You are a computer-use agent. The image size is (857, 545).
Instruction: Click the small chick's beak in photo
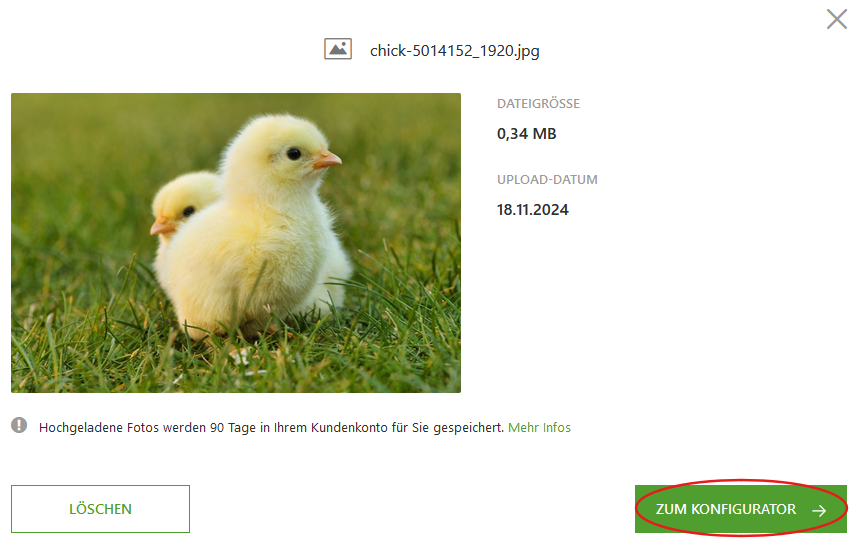point(162,226)
